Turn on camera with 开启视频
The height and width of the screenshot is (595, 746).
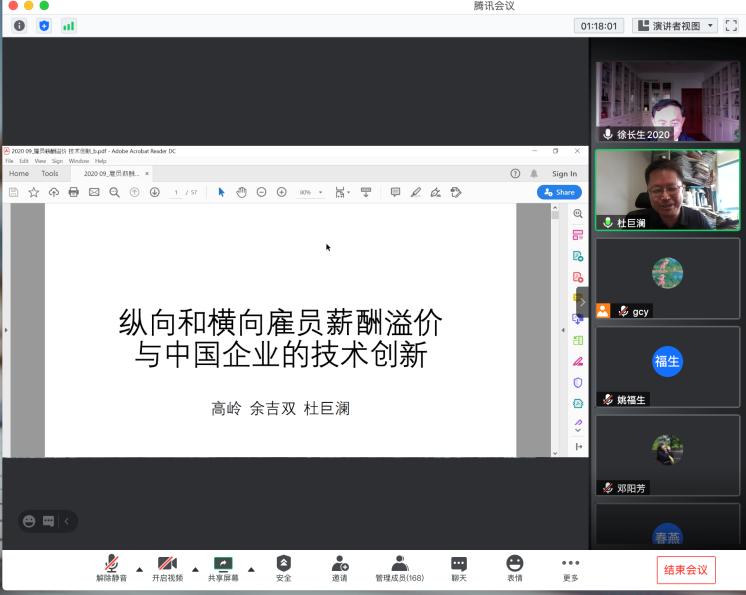pyautogui.click(x=167, y=567)
